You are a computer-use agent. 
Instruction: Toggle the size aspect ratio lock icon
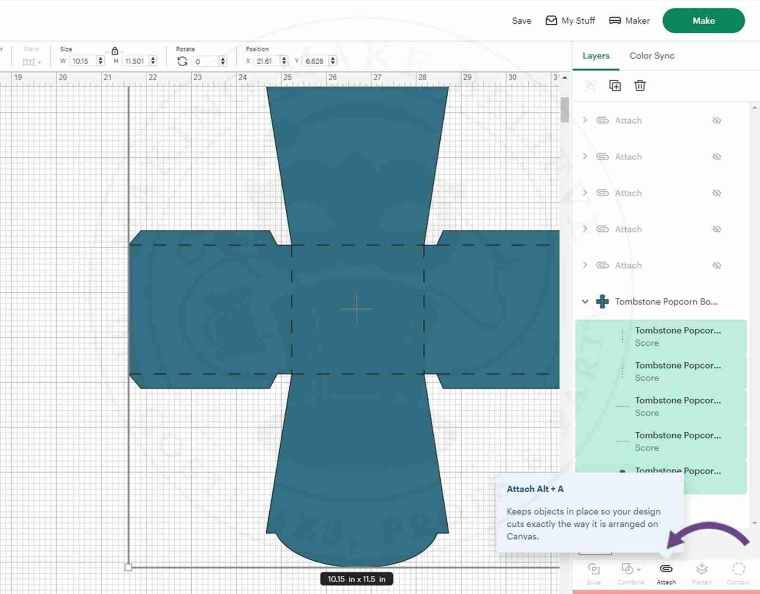(x=115, y=51)
